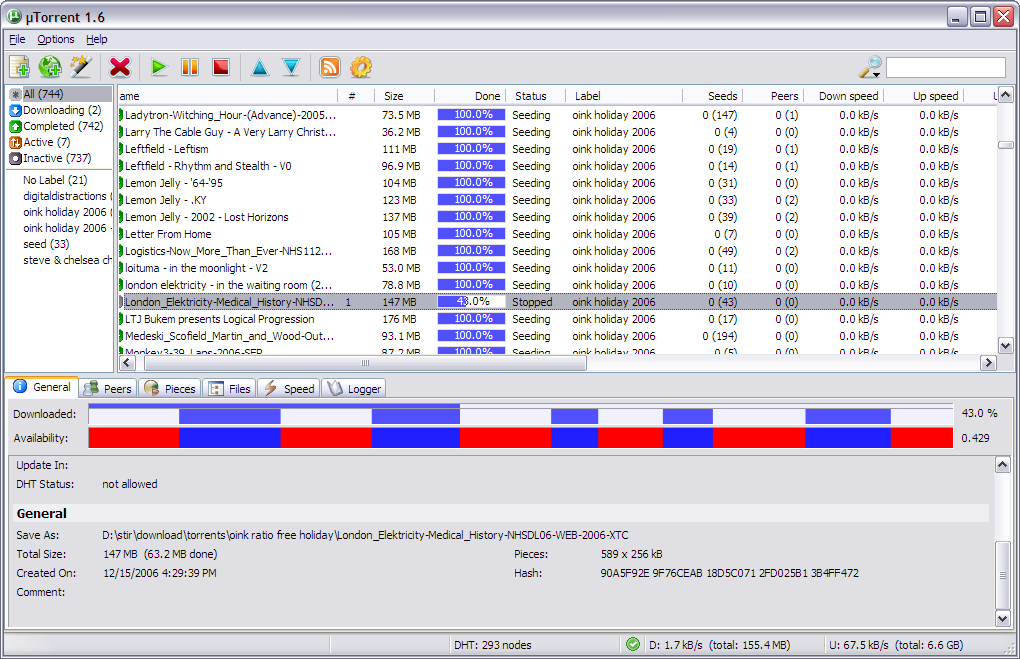Image resolution: width=1020 pixels, height=659 pixels.
Task: Switch to the Pieces tab
Action: (170, 388)
